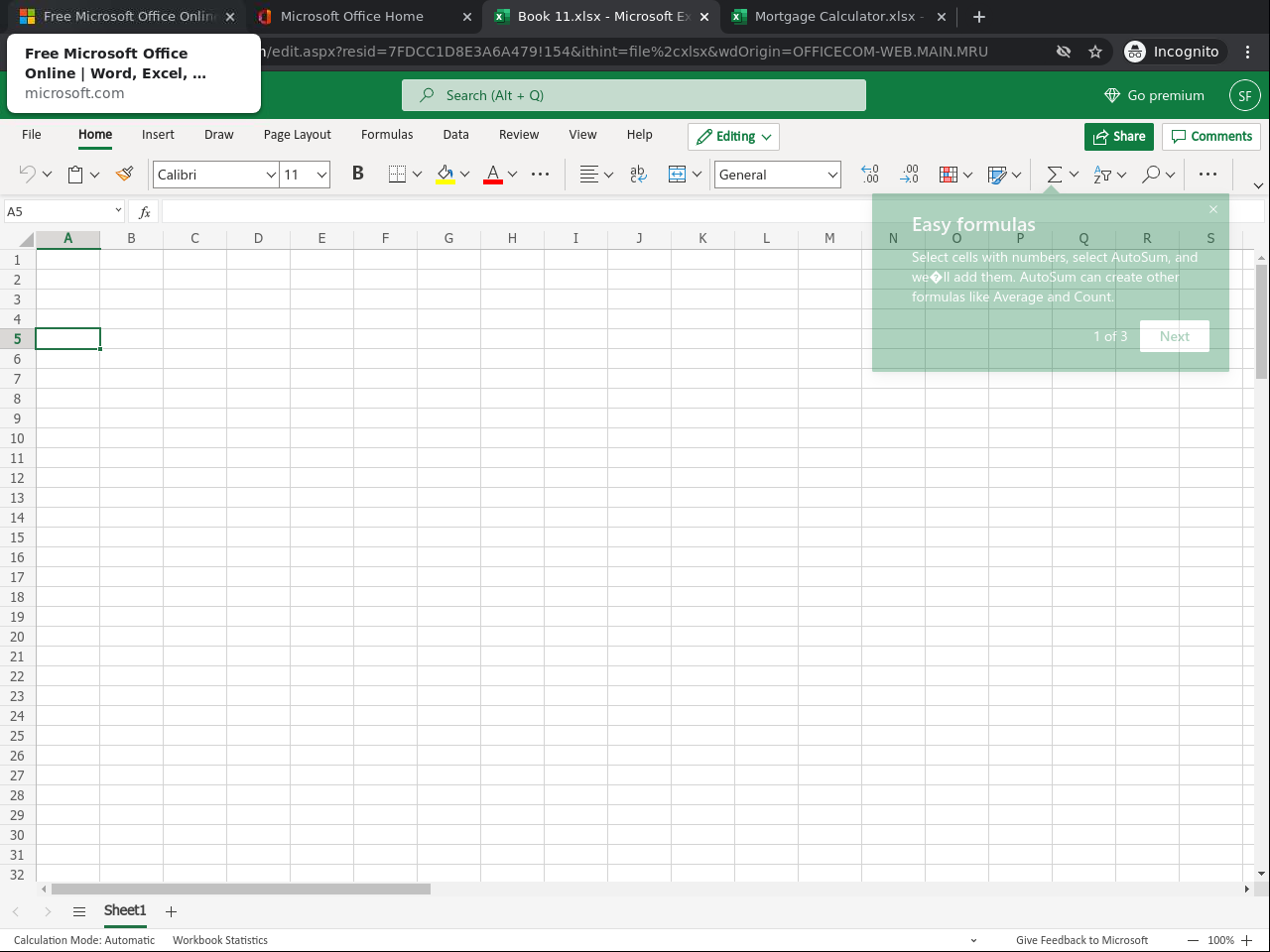Zoom out with the minus icon
This screenshot has width=1270, height=952.
click(x=1194, y=940)
